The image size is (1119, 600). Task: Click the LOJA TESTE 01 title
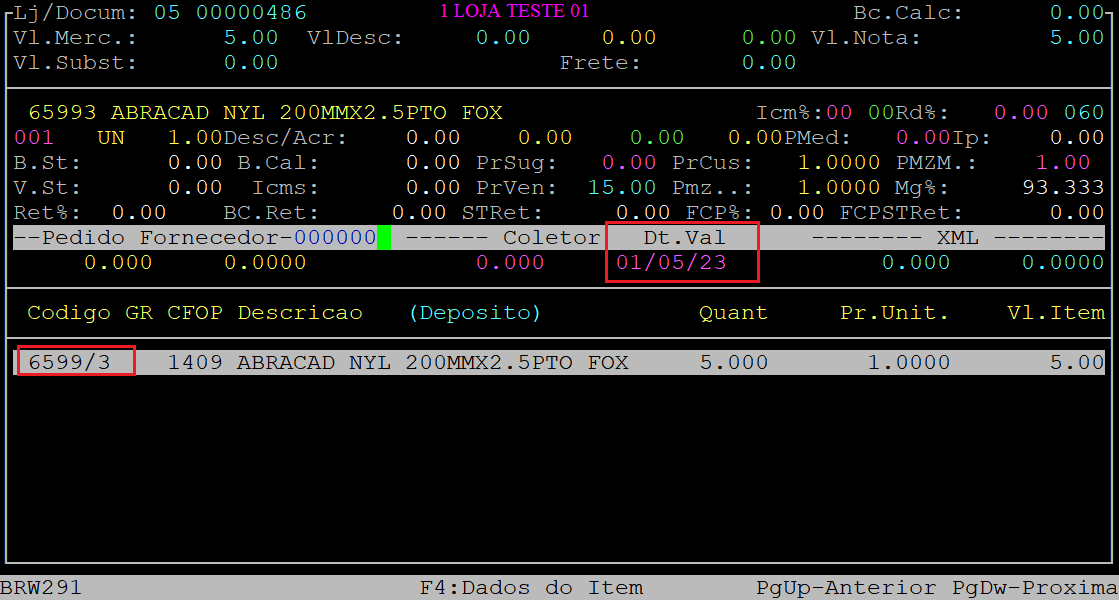(515, 12)
